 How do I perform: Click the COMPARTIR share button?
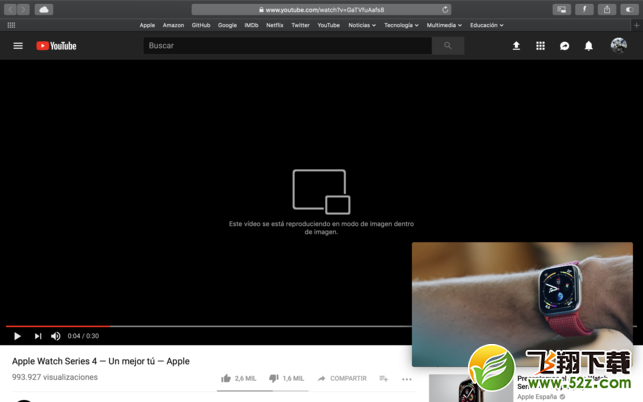click(x=342, y=378)
